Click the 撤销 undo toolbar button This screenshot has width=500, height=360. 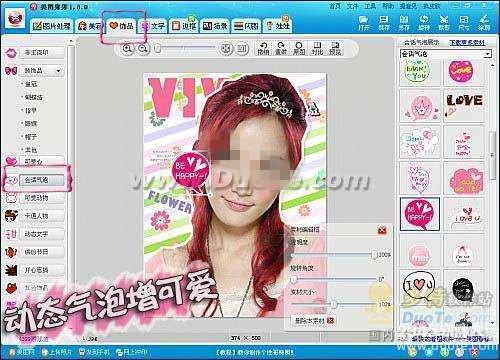[x=263, y=48]
